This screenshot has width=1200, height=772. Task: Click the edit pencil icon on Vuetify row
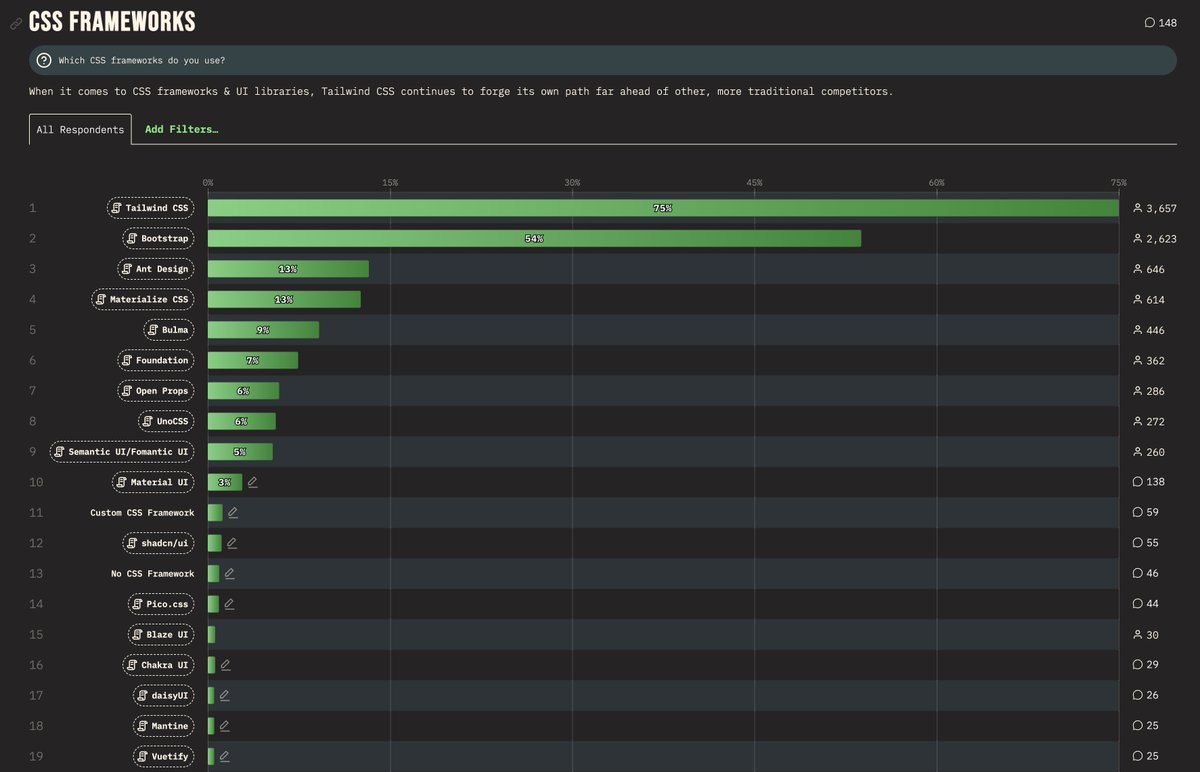(224, 757)
